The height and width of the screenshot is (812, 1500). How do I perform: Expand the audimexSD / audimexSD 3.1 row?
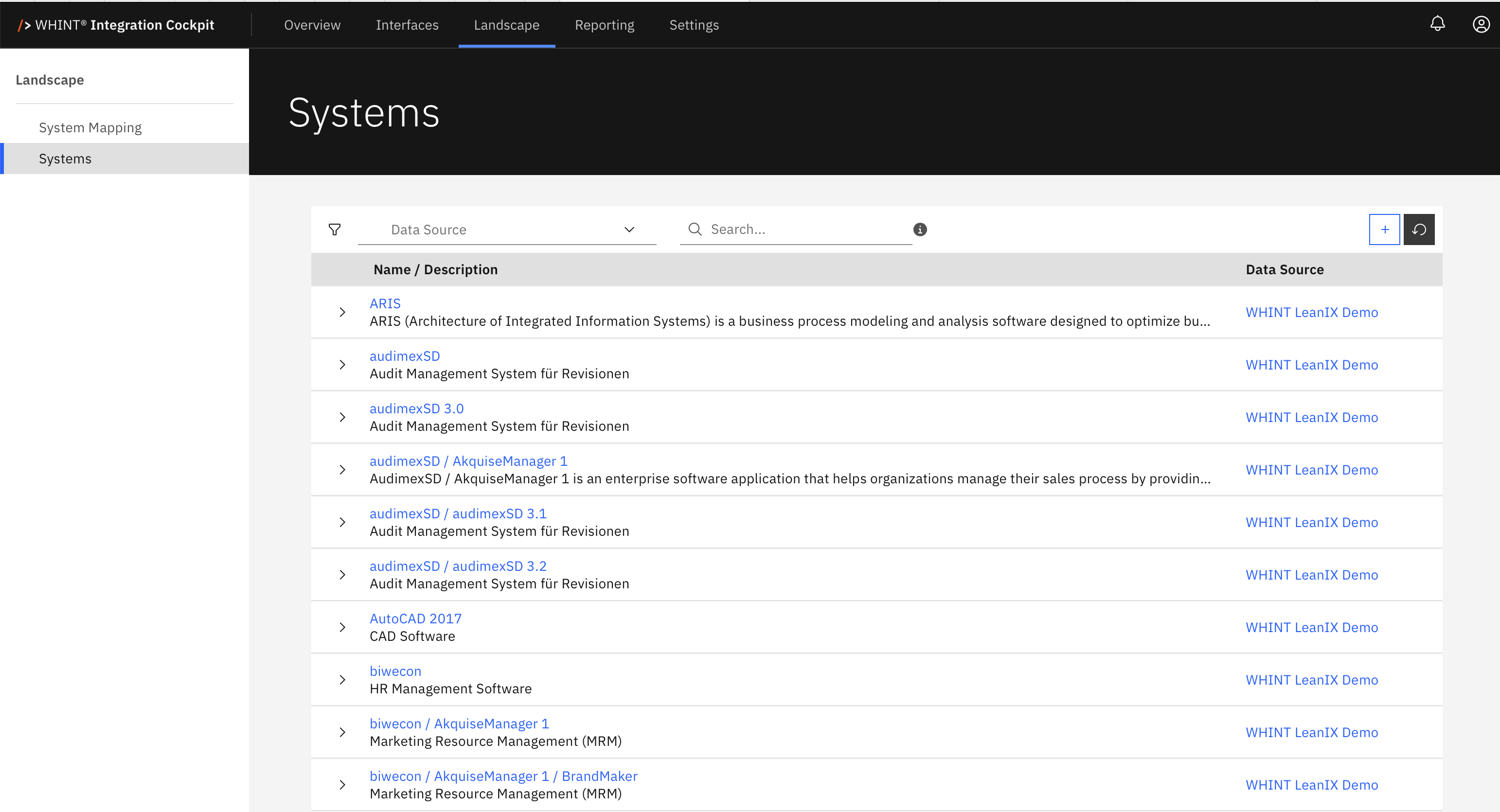coord(342,522)
